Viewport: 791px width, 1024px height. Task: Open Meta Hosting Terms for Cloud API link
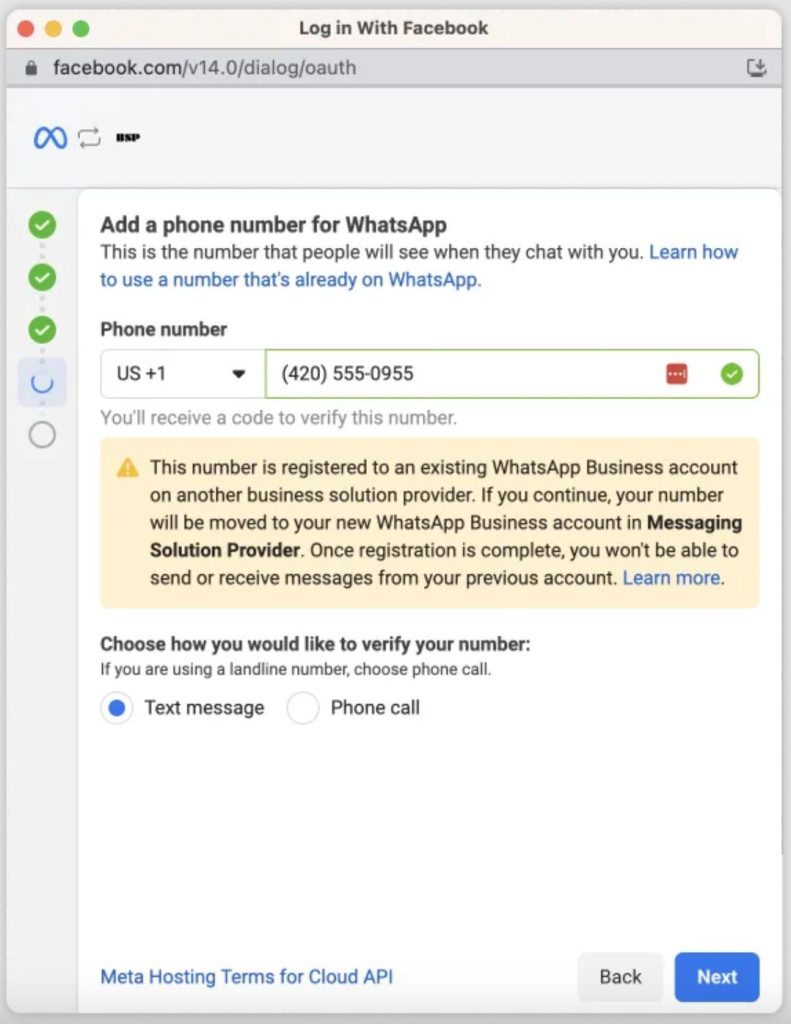click(246, 977)
